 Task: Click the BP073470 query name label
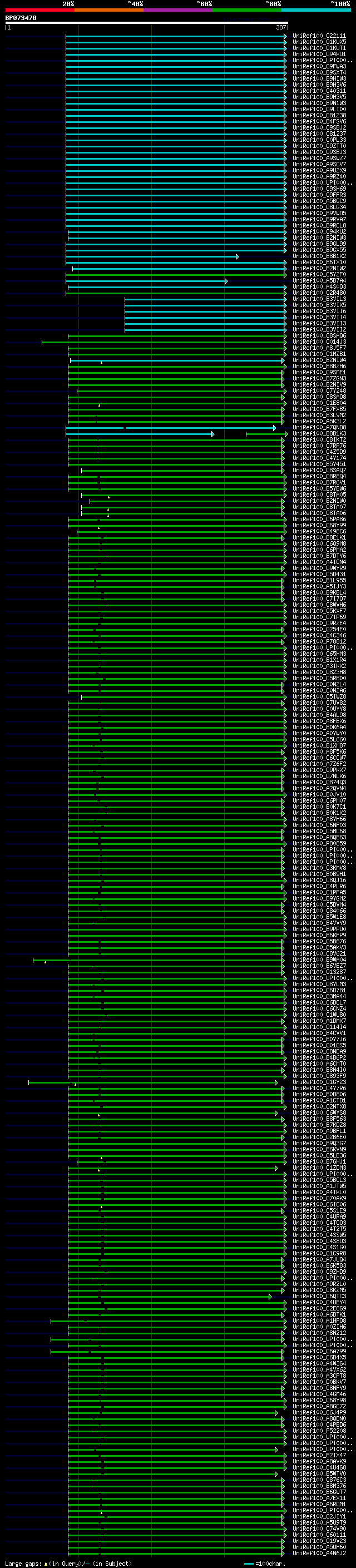21,18
